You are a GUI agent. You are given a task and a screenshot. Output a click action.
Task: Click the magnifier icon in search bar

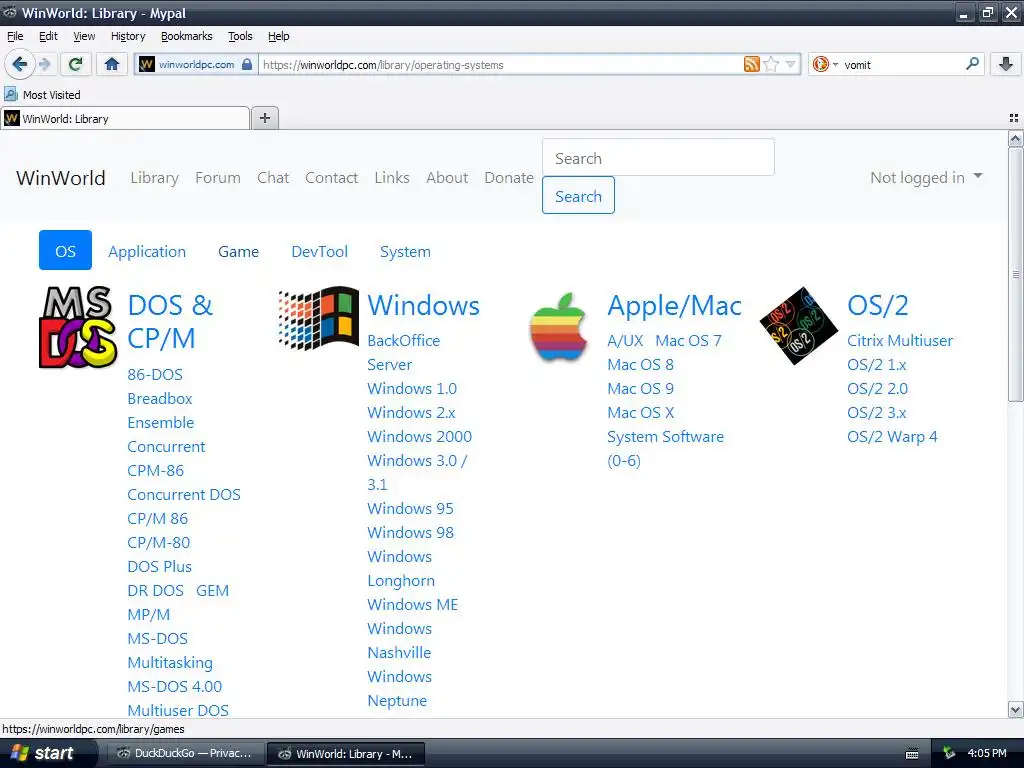972,64
